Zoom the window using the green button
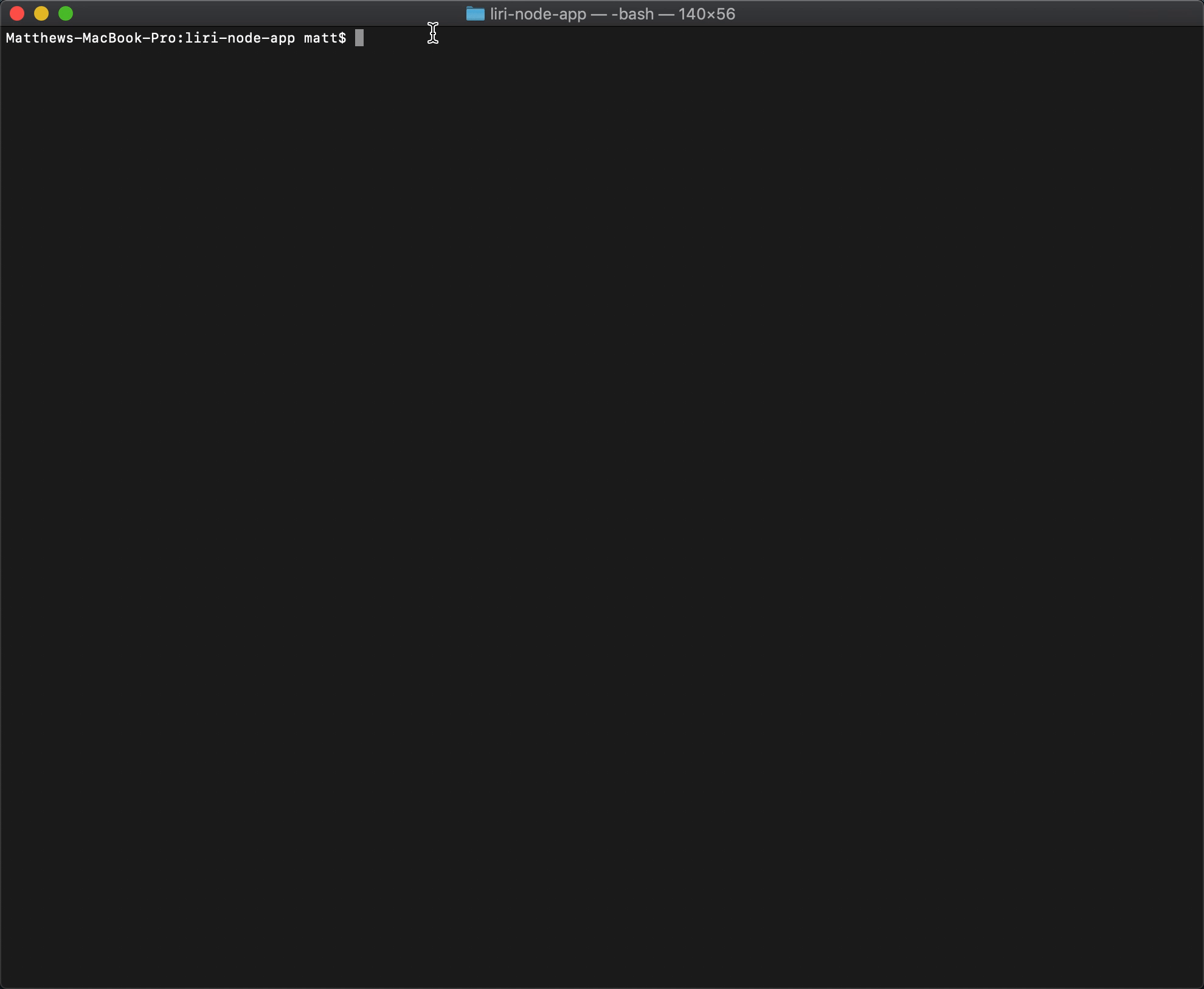 (x=66, y=13)
